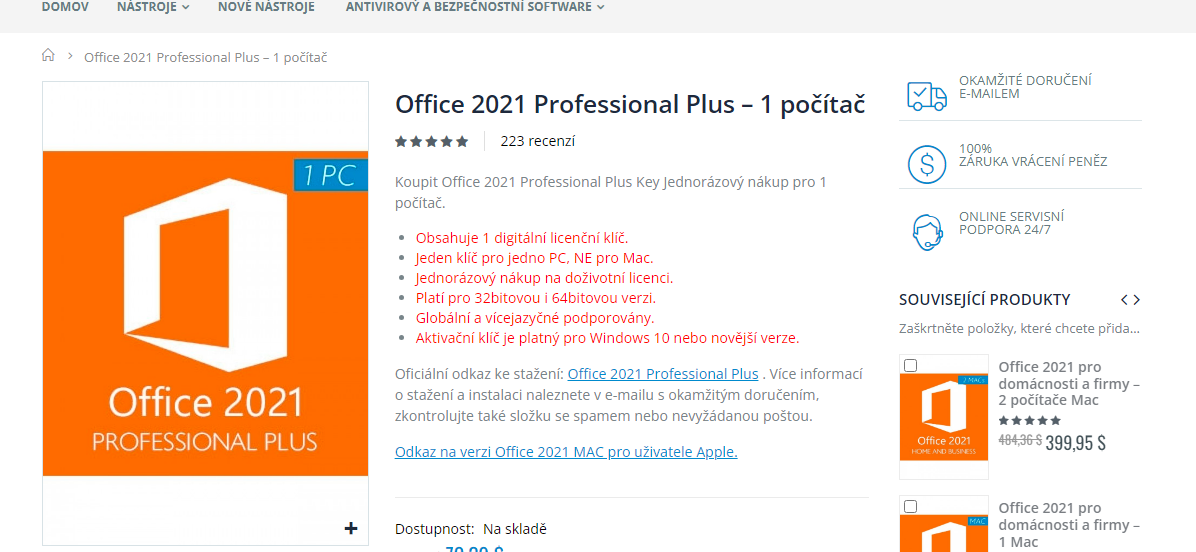Click the five-star rating under title
Viewport: 1196px width, 552px height.
pyautogui.click(x=431, y=142)
